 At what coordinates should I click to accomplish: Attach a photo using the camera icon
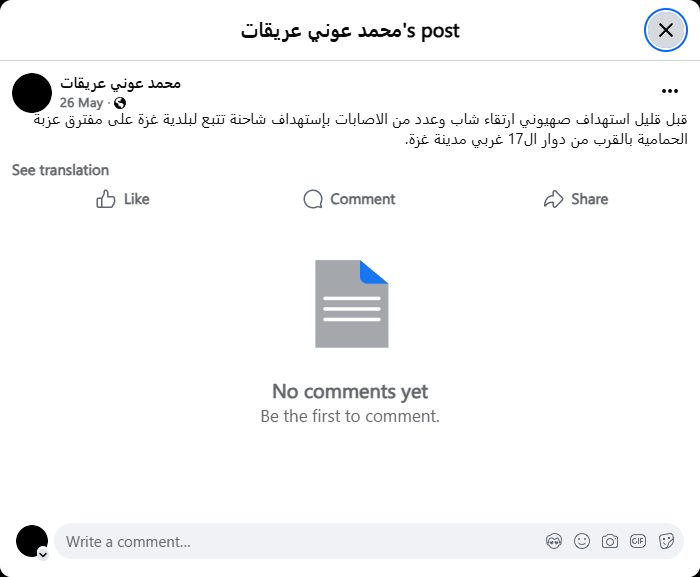click(610, 541)
